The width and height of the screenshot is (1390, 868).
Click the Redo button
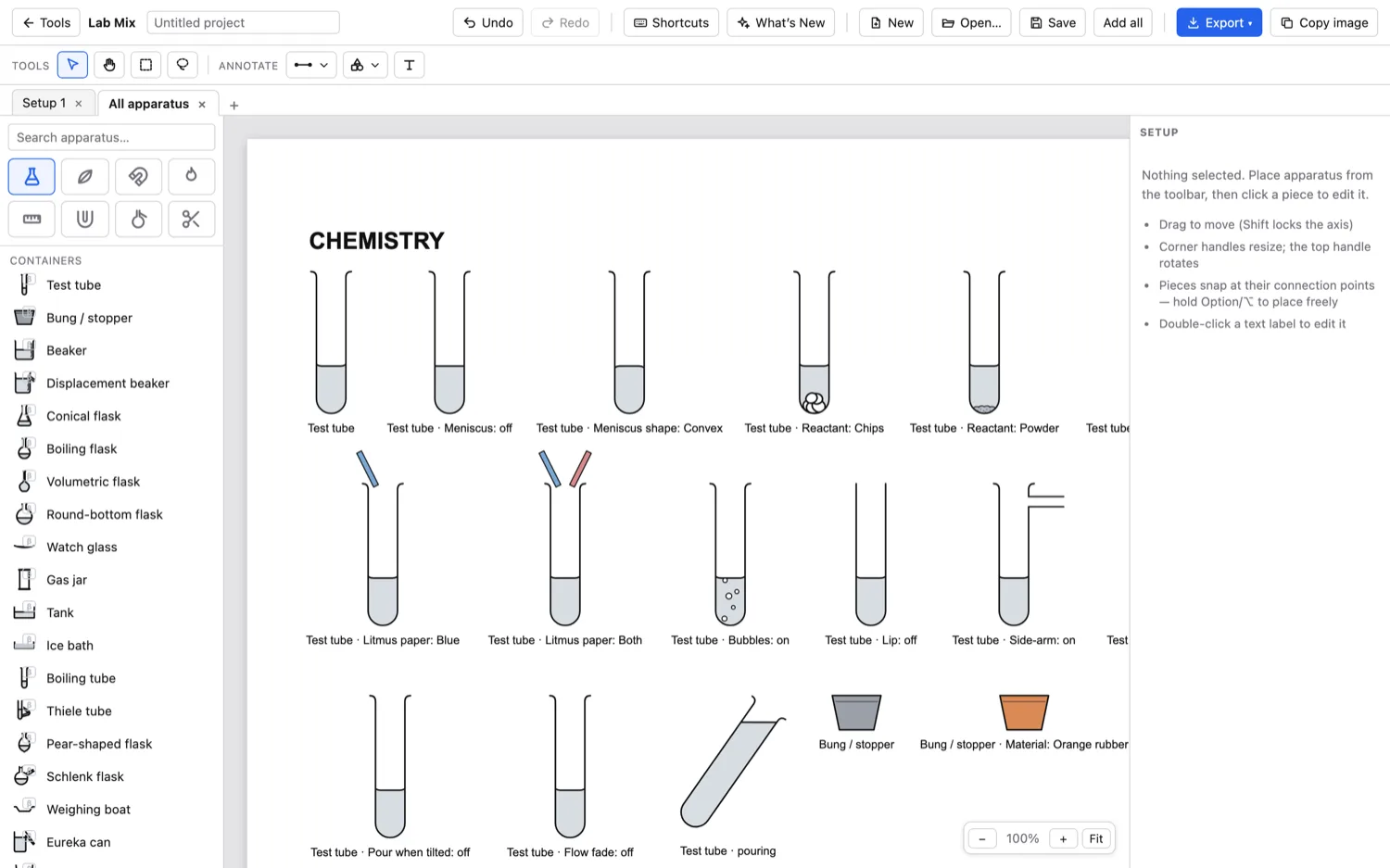coord(565,22)
